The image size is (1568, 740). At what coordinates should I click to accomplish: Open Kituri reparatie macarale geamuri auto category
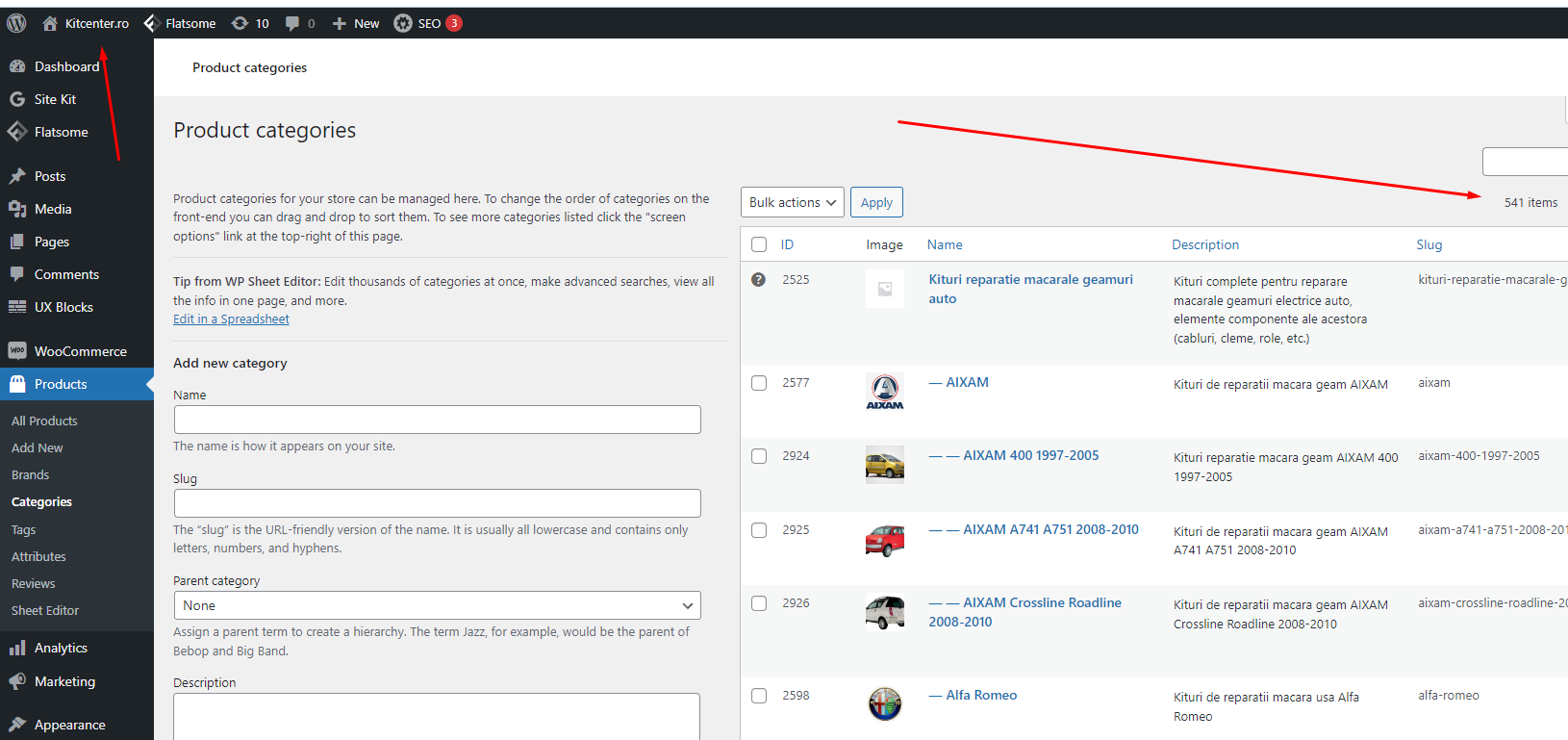1030,289
